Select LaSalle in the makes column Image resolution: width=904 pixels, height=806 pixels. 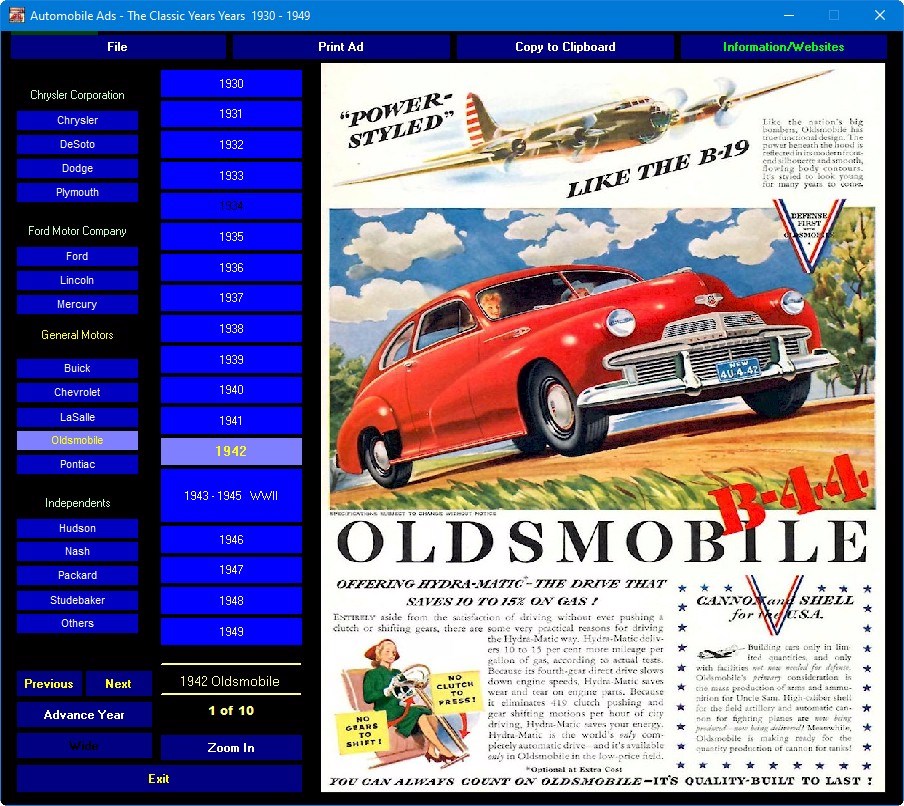point(77,417)
